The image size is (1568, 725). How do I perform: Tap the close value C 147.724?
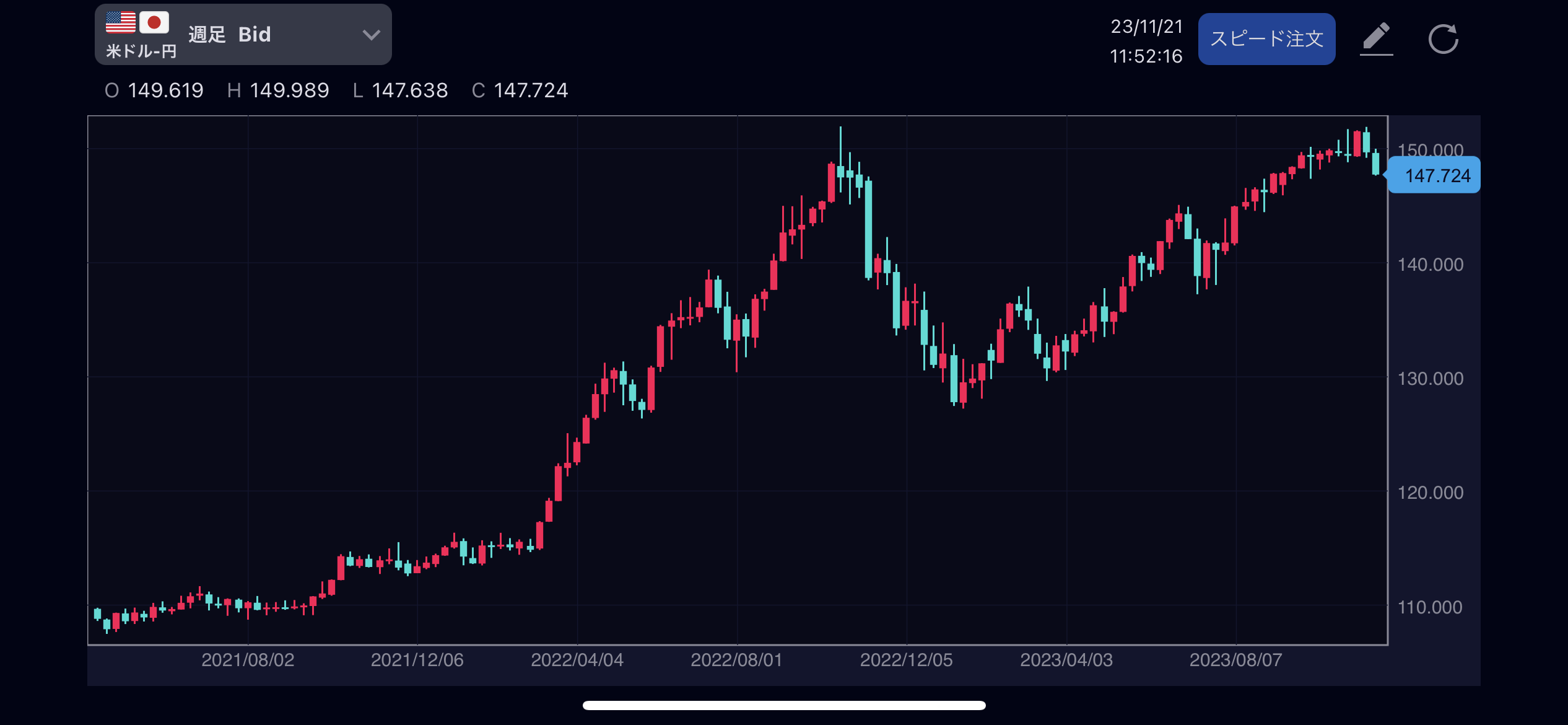pos(520,90)
